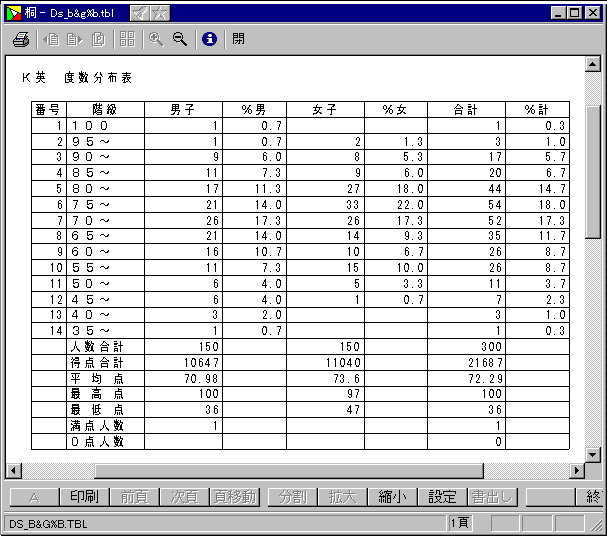Click the 終 end button at bottom right
Screen dimensions: 607x536
click(594, 497)
